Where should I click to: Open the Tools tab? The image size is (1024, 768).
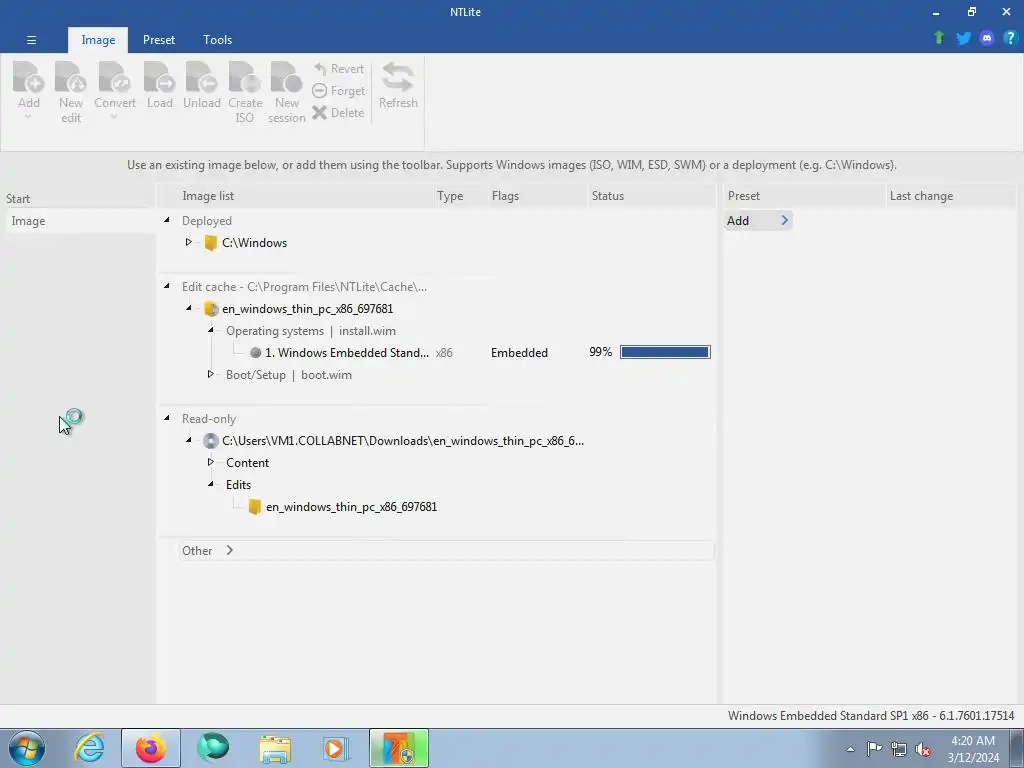click(217, 40)
